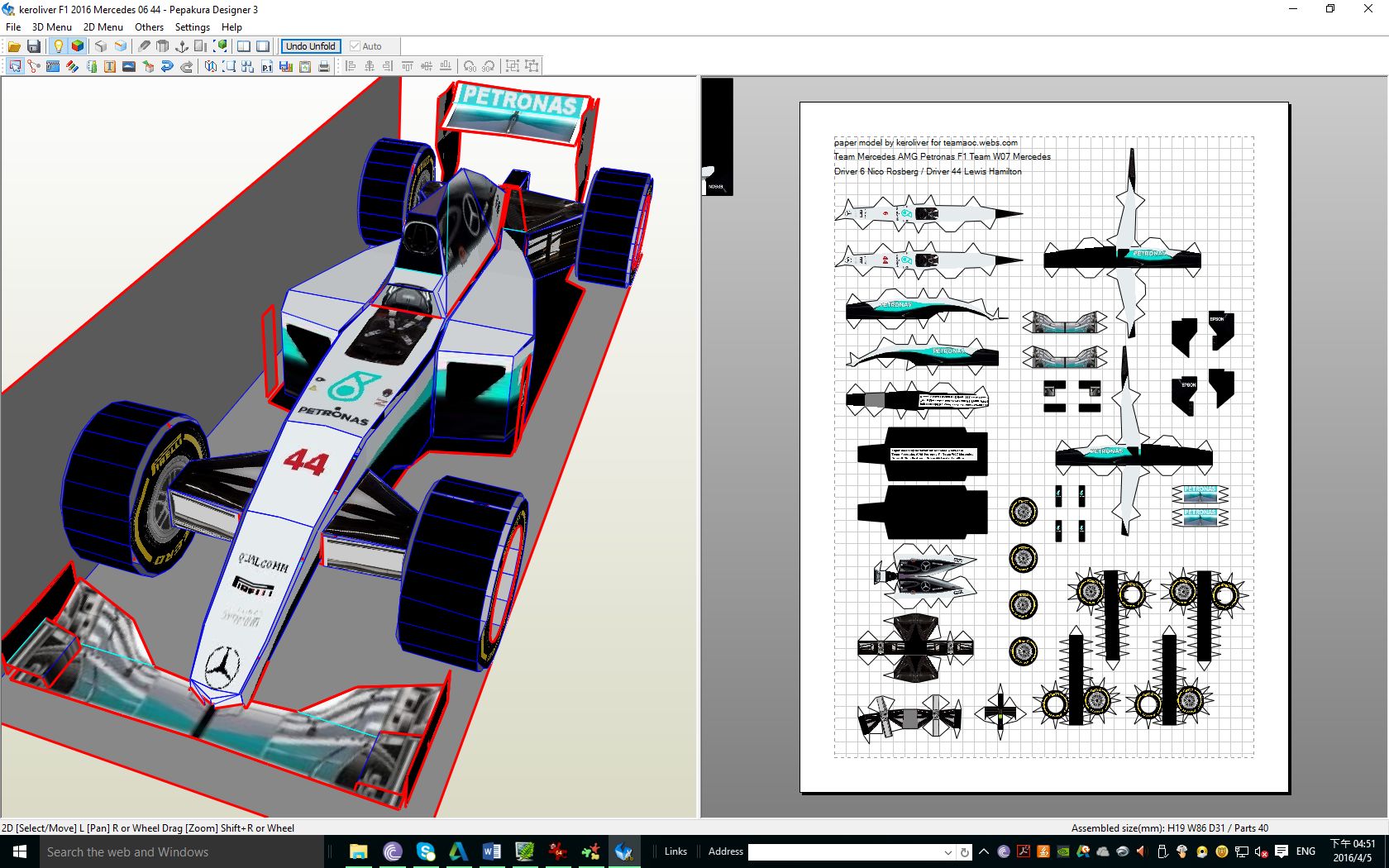Expand the taskbar Address dropdown arrow
Image resolution: width=1389 pixels, height=868 pixels.
click(x=947, y=851)
